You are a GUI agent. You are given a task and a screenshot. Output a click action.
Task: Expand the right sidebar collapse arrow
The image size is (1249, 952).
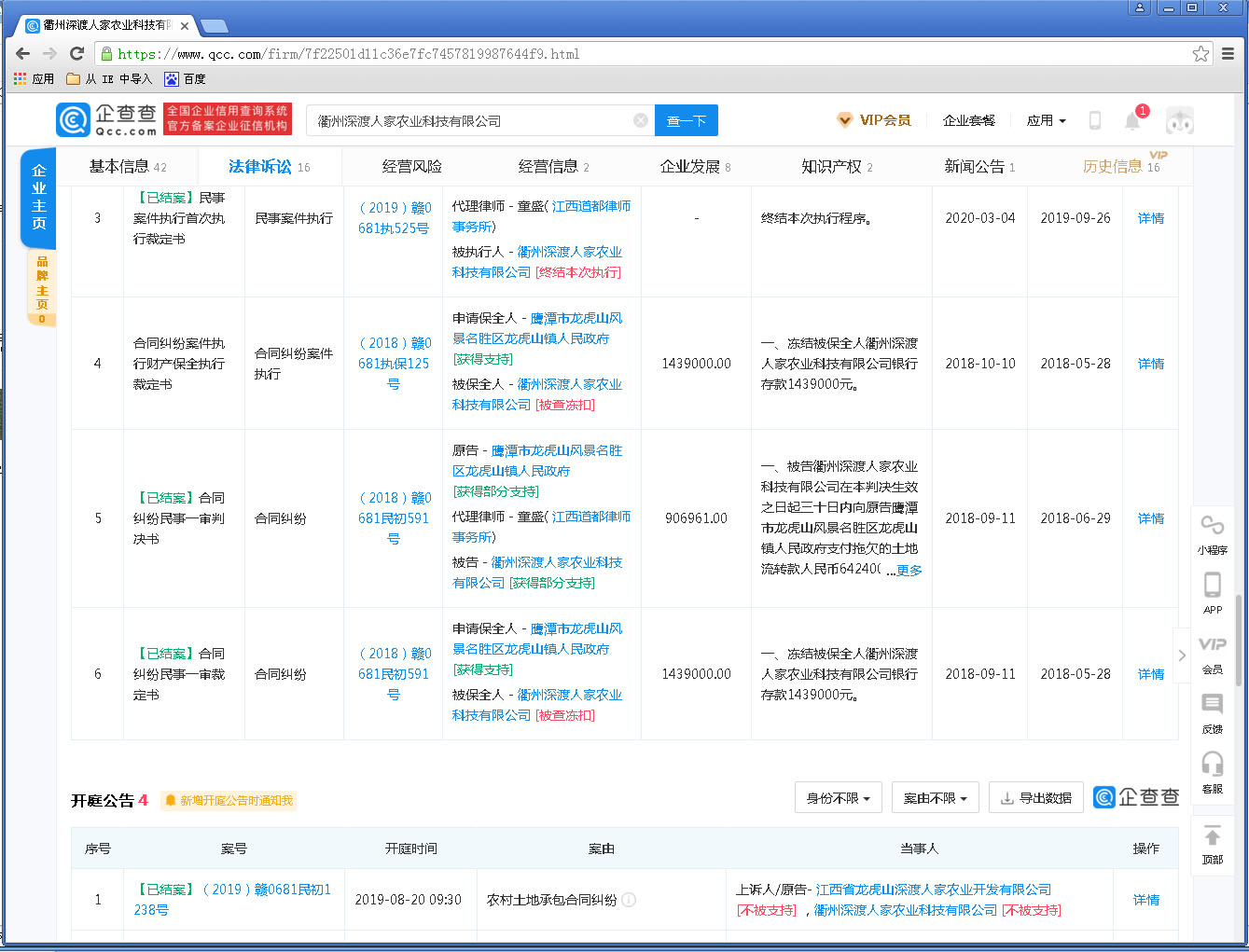tap(1182, 655)
